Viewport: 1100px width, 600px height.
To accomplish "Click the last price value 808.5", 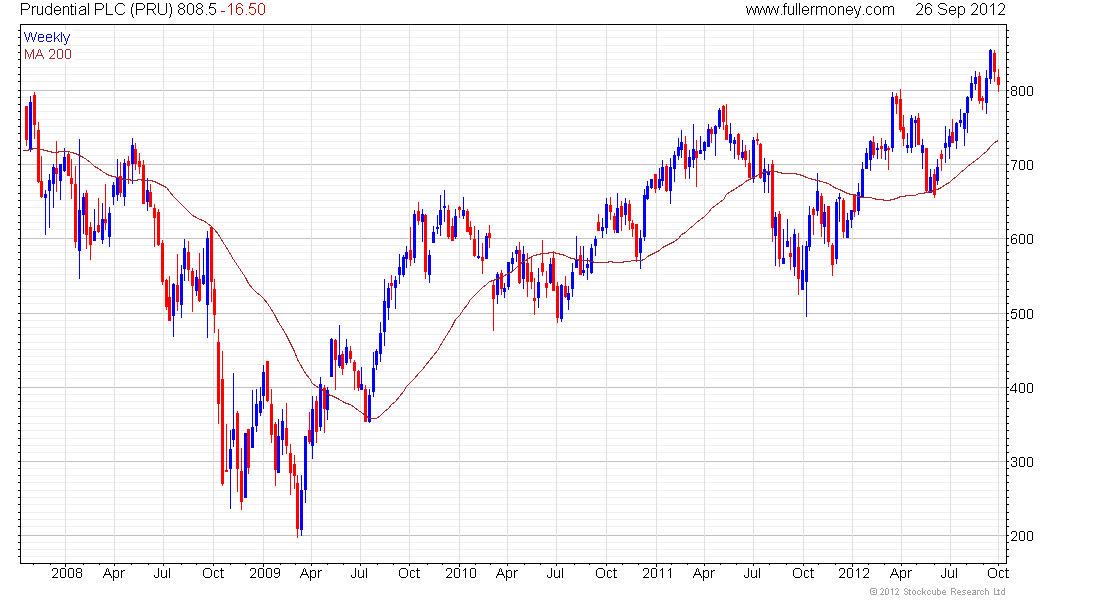I will [196, 10].
